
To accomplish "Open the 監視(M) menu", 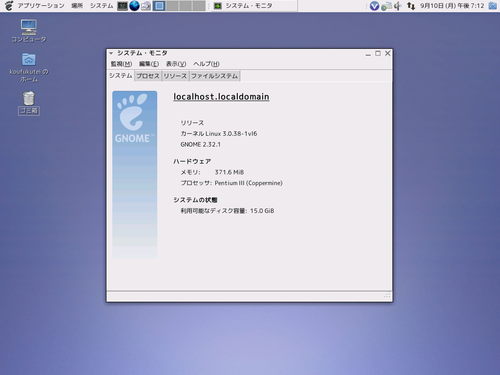I will click(x=121, y=64).
